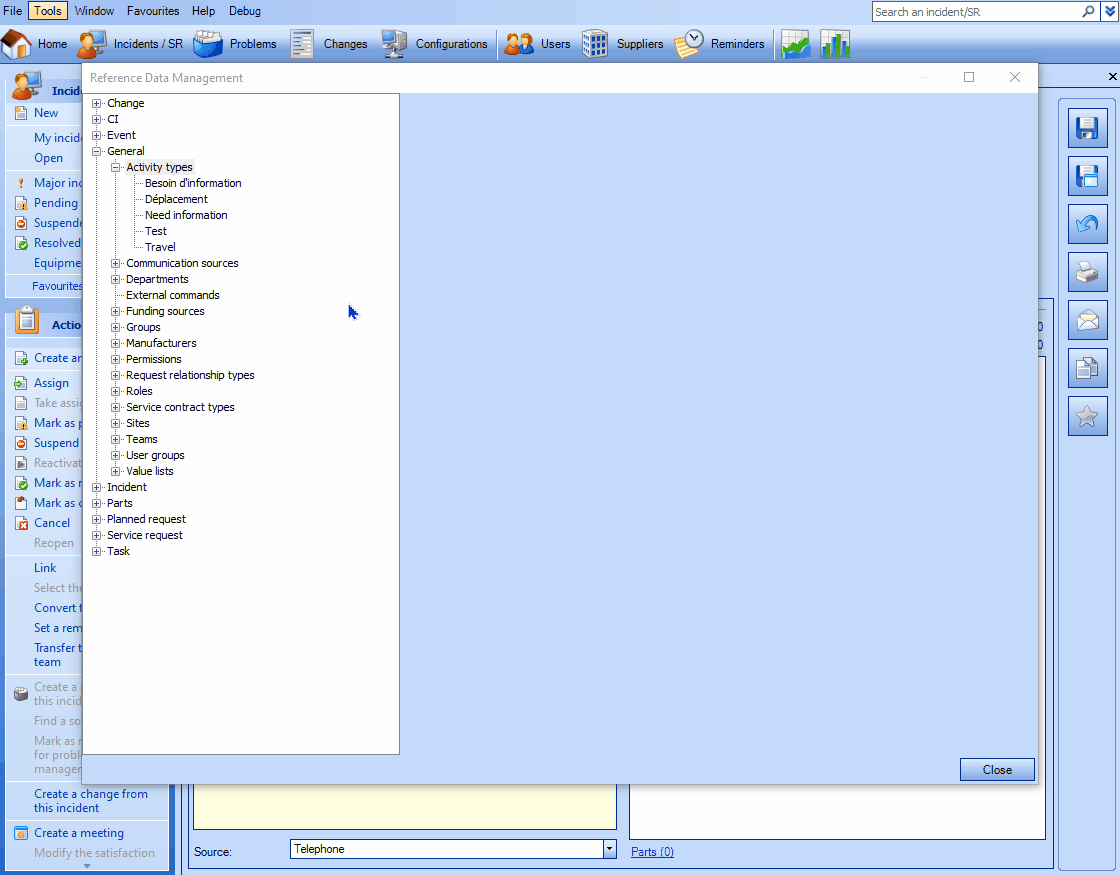The height and width of the screenshot is (875, 1120).
Task: Click the Parts (0) link
Action: click(652, 852)
